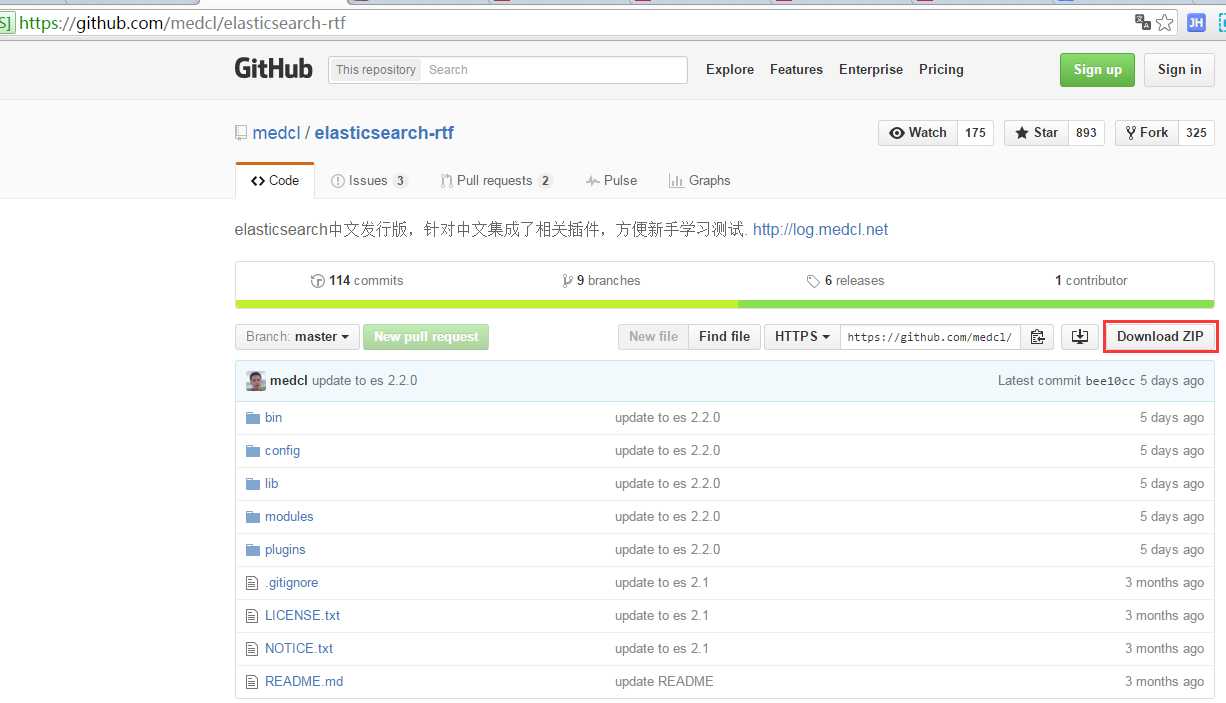Open the bin folder
This screenshot has width=1226, height=703.
[273, 417]
